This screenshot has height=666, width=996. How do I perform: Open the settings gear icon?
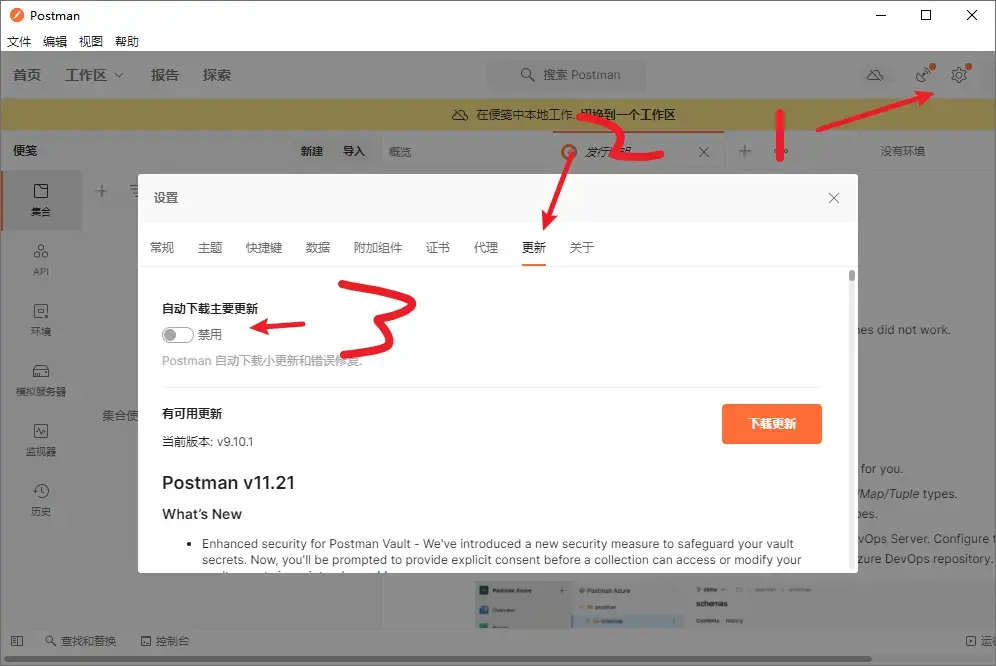(x=958, y=75)
